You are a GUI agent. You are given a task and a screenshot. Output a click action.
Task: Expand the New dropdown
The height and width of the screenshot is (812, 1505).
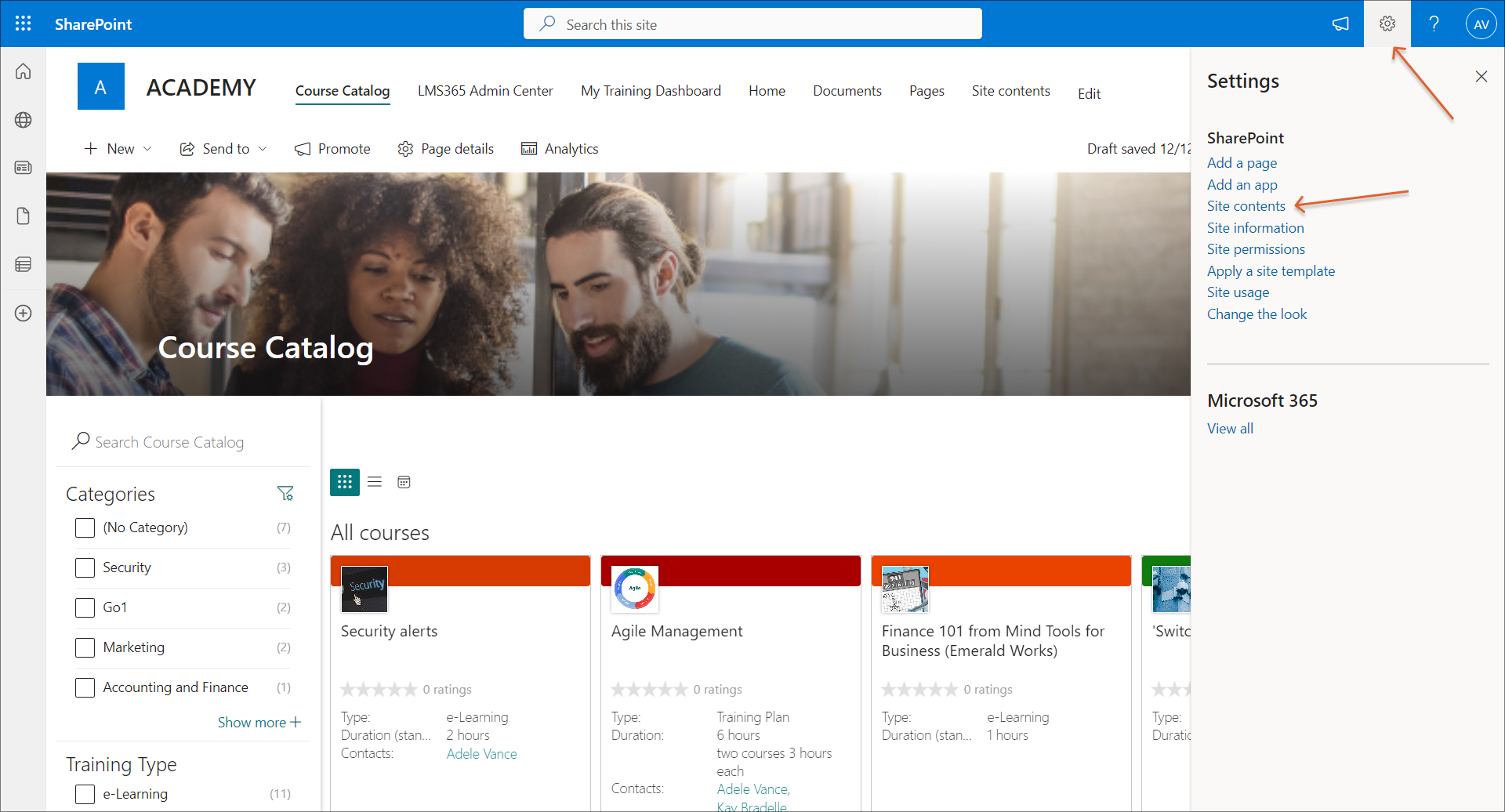[118, 149]
